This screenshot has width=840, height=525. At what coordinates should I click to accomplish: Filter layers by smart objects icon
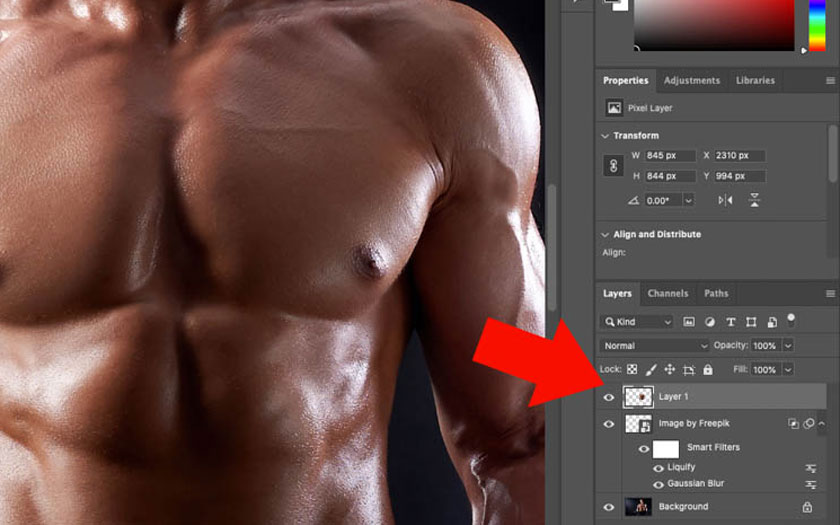772,321
